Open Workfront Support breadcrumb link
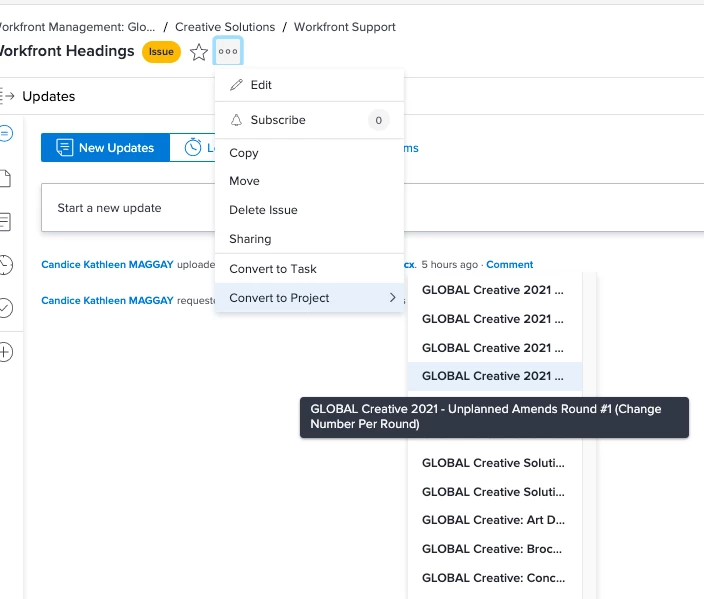704x599 pixels. click(x=344, y=27)
